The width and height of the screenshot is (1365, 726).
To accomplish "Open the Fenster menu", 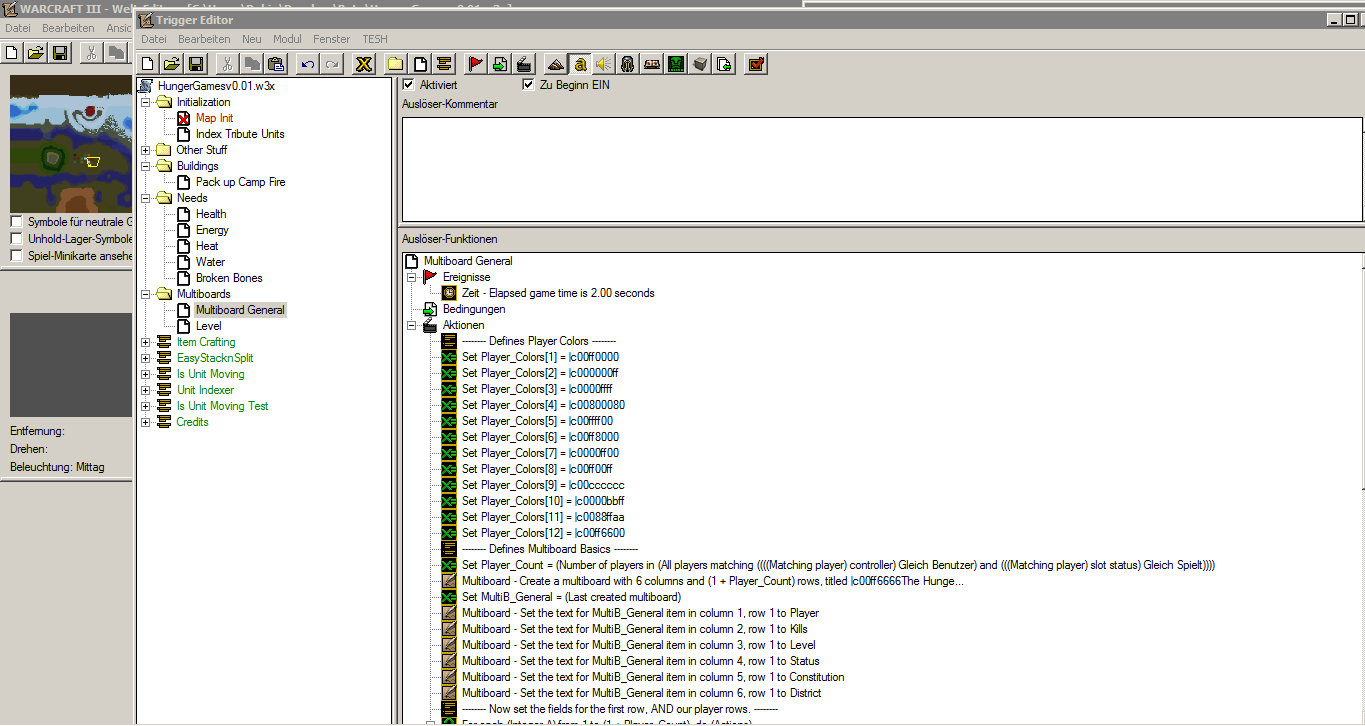I will 332,39.
